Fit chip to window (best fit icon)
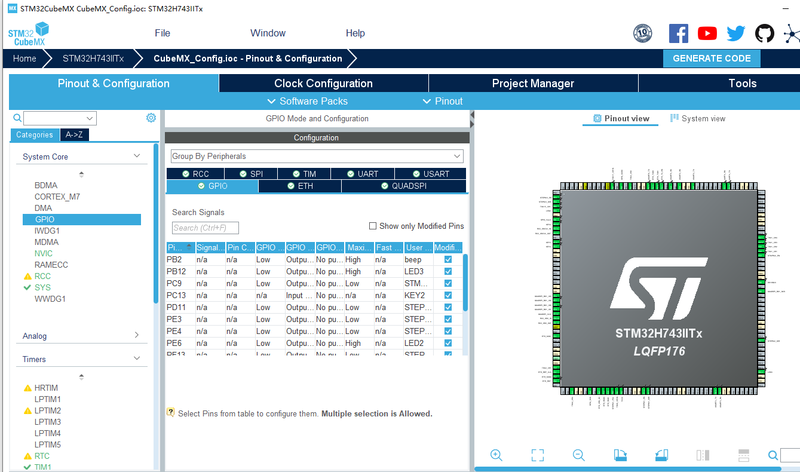 [x=538, y=455]
